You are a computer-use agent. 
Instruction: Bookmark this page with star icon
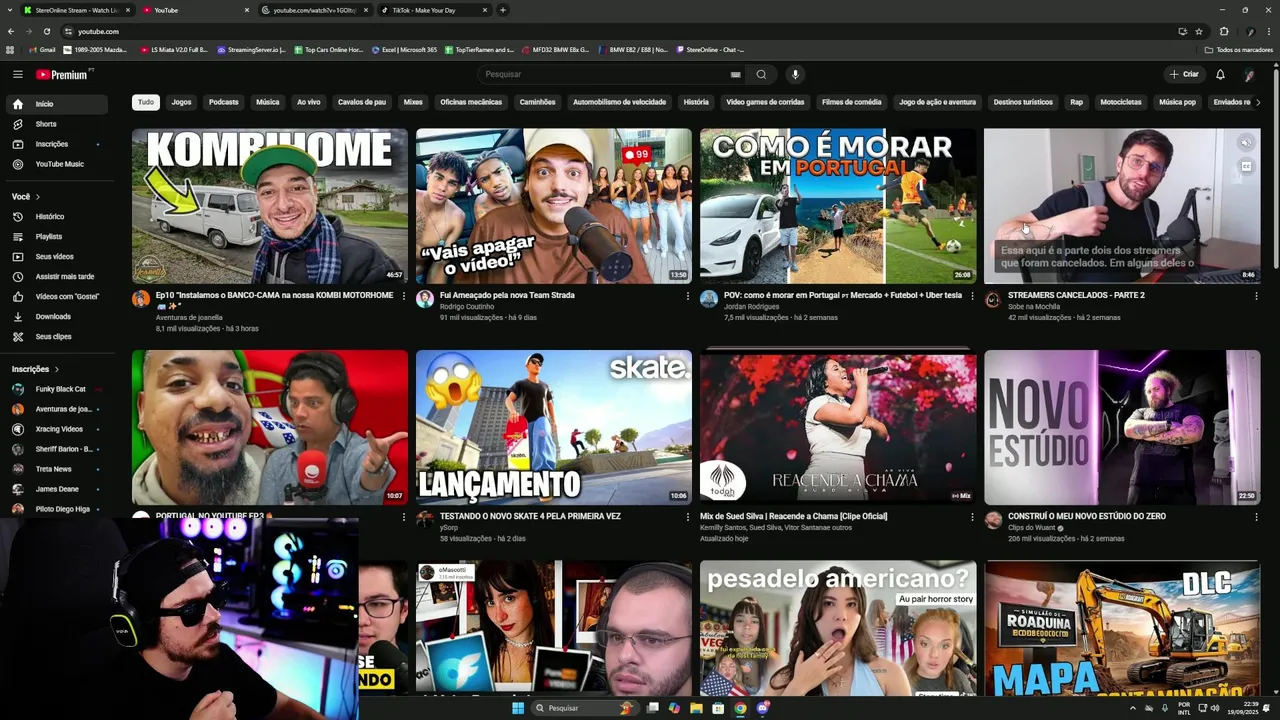pyautogui.click(x=1199, y=31)
